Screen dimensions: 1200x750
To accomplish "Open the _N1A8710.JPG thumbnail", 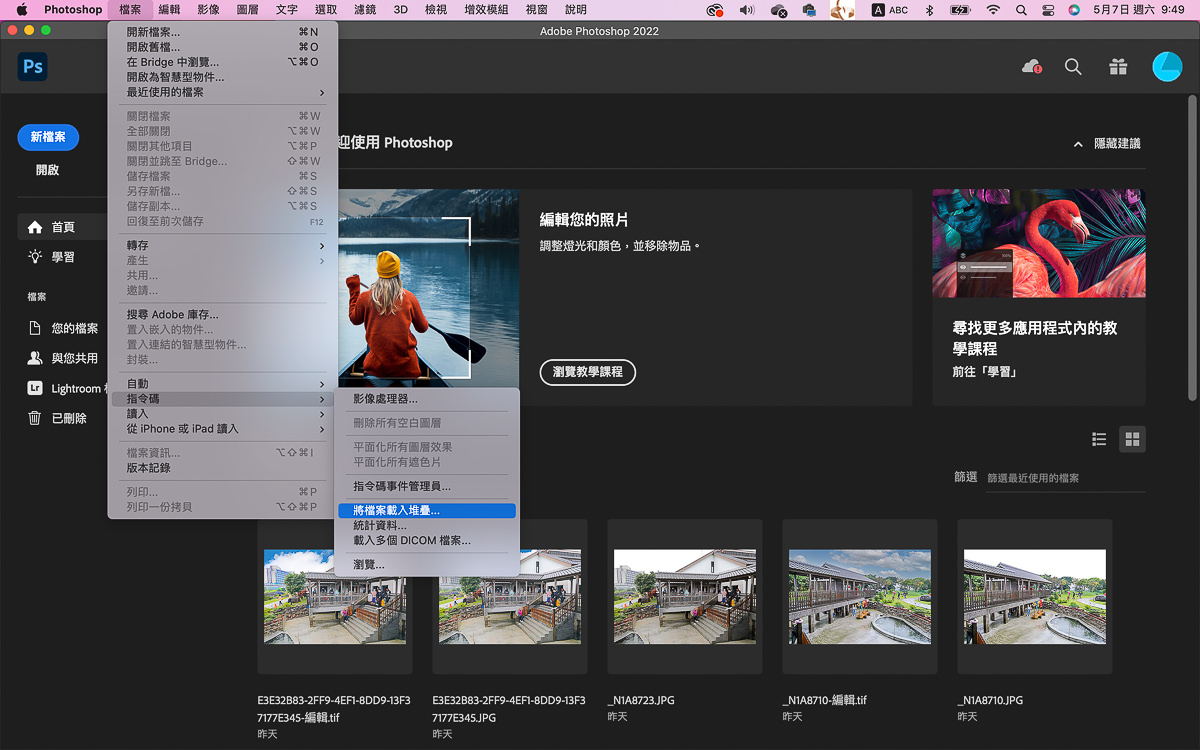I will pos(1035,597).
